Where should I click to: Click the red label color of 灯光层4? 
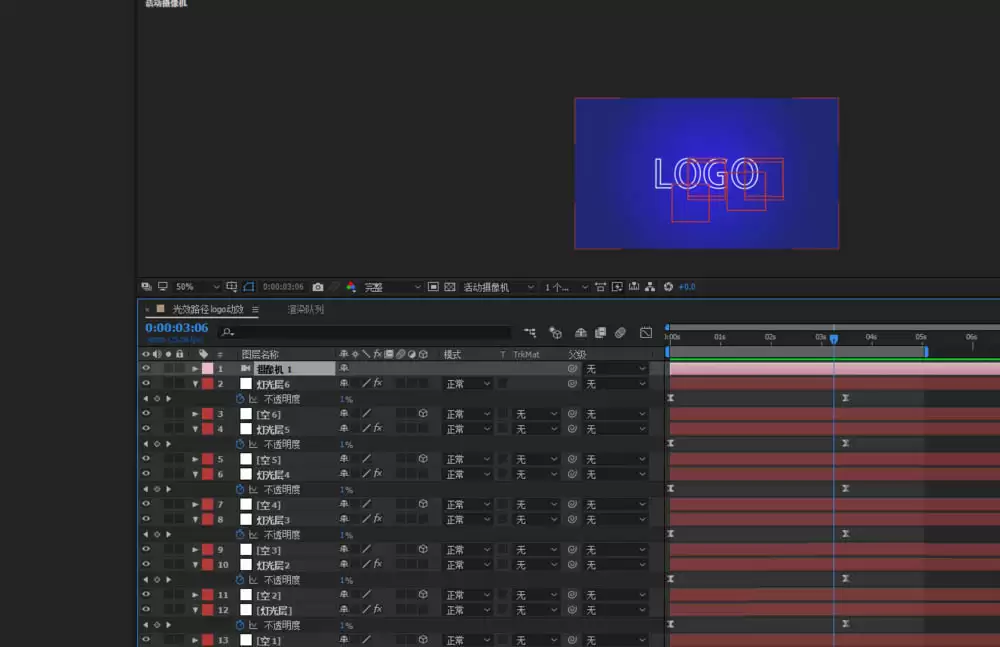[x=208, y=474]
